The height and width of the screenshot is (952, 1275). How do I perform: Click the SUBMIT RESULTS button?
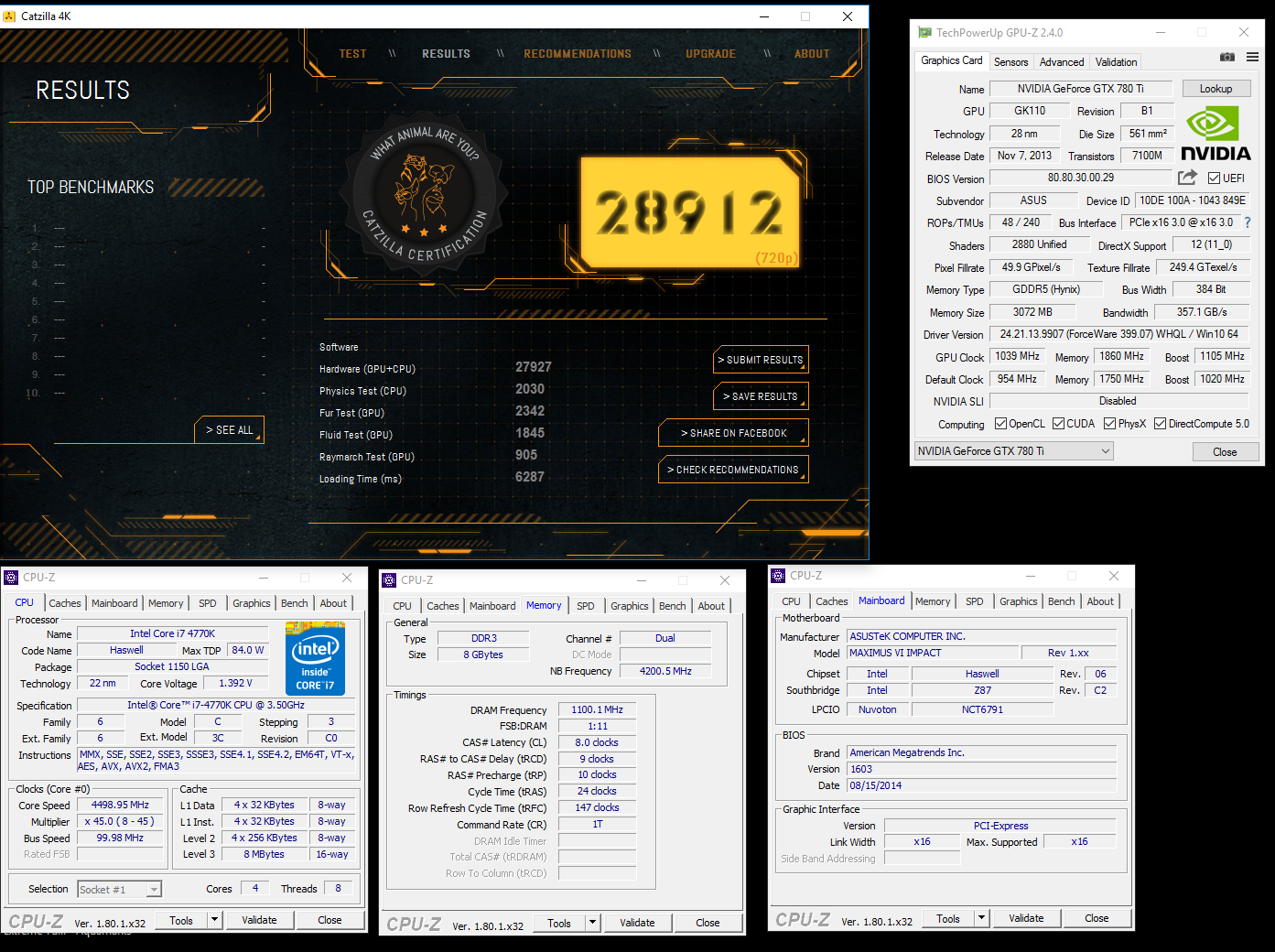761,360
